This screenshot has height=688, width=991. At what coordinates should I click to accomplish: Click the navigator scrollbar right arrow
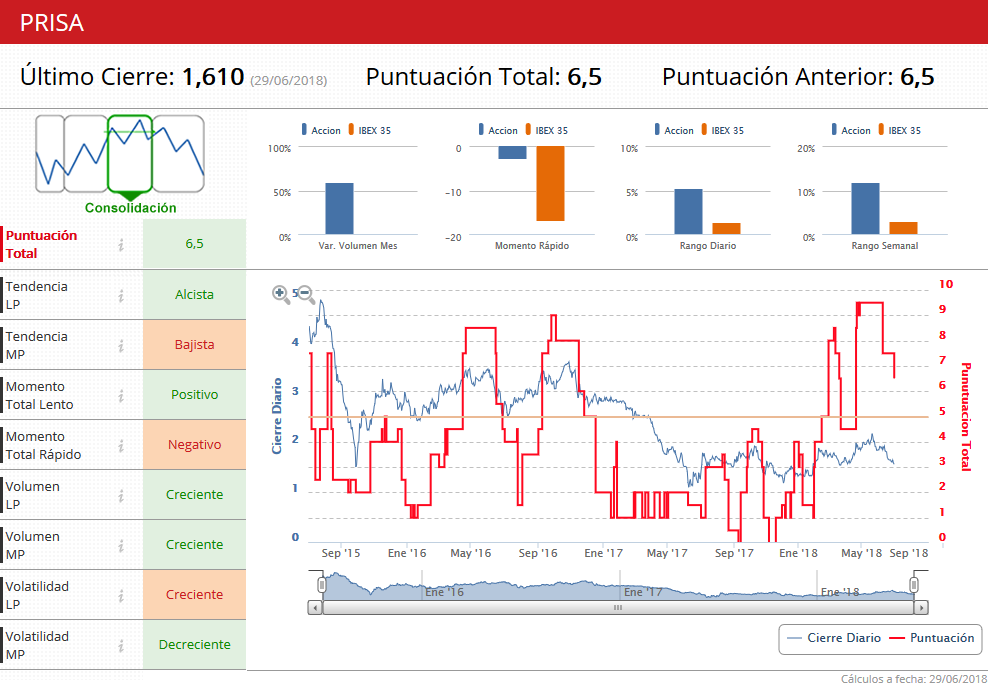[921, 608]
